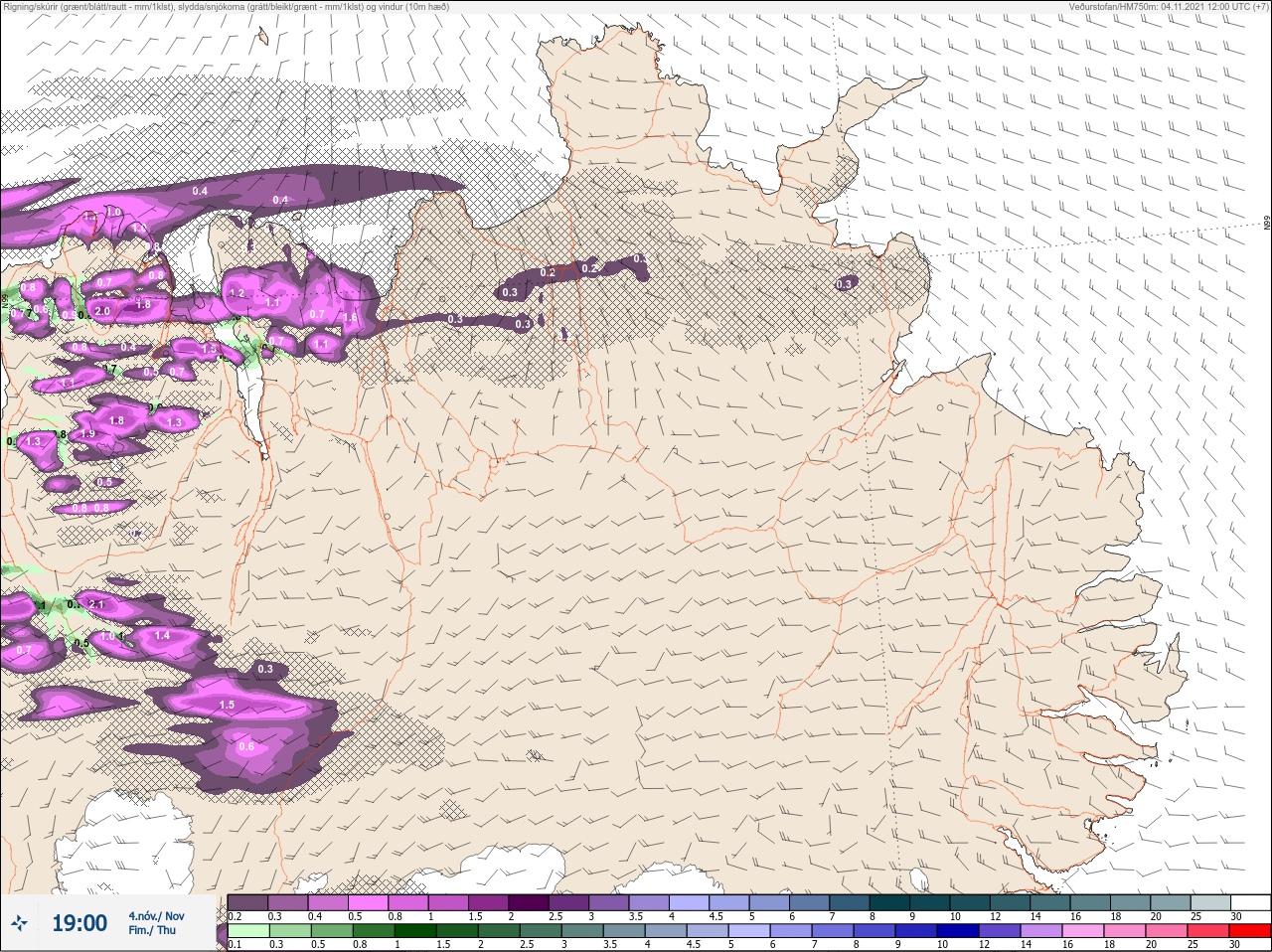
Task: Click the 1.9 precipitation value on map
Action: pyautogui.click(x=87, y=434)
